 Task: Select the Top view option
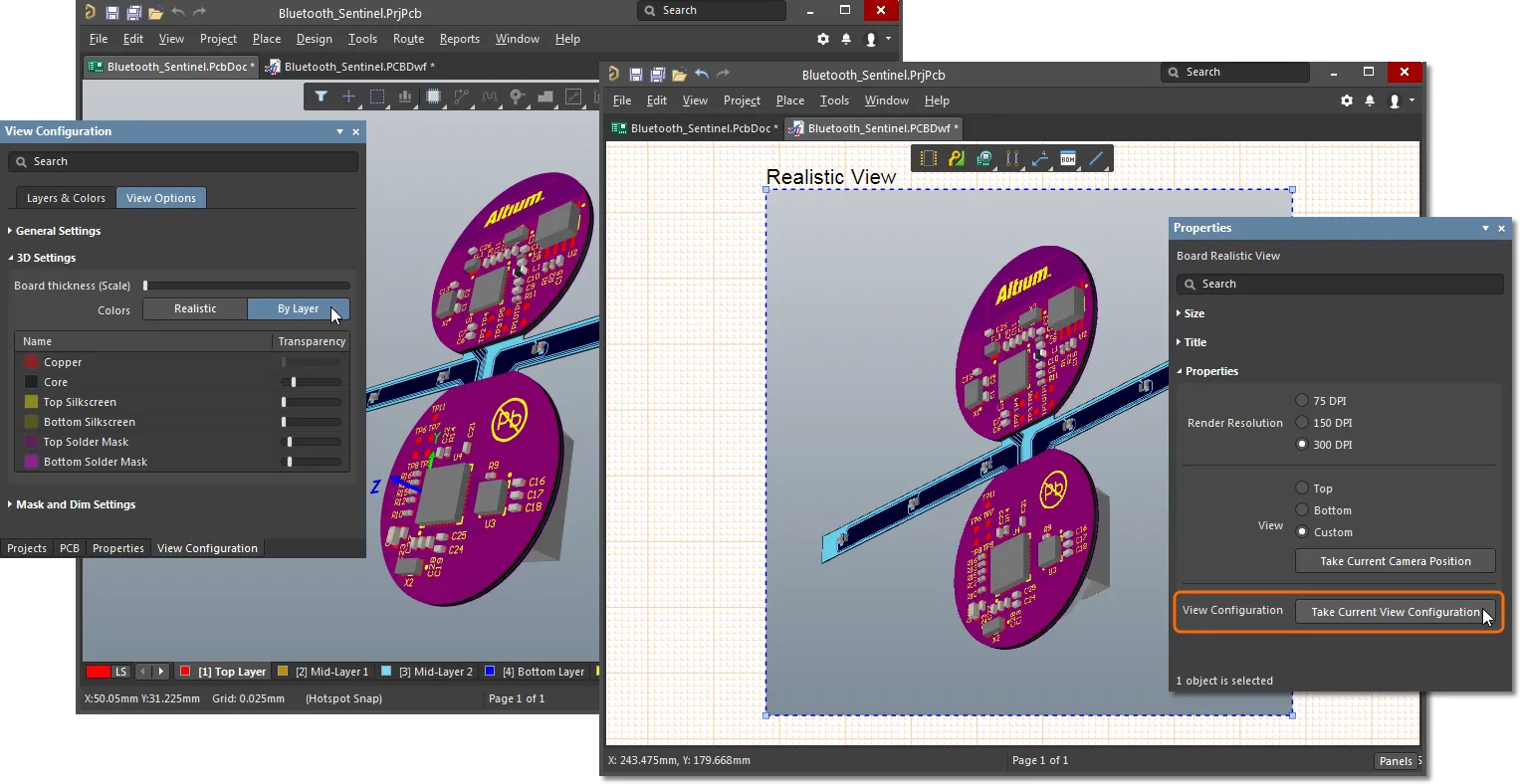1302,488
